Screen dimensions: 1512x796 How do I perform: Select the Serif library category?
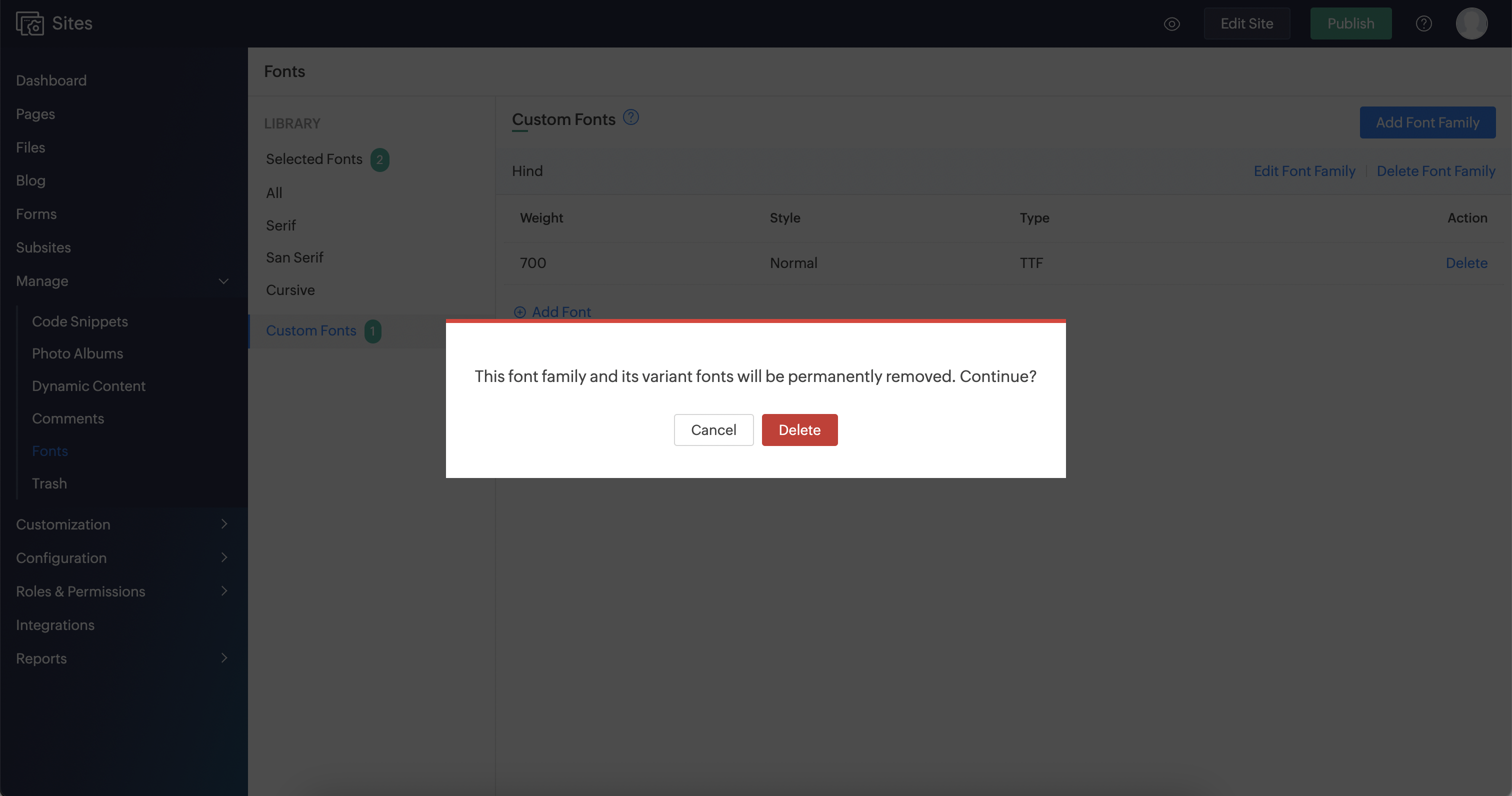point(280,225)
